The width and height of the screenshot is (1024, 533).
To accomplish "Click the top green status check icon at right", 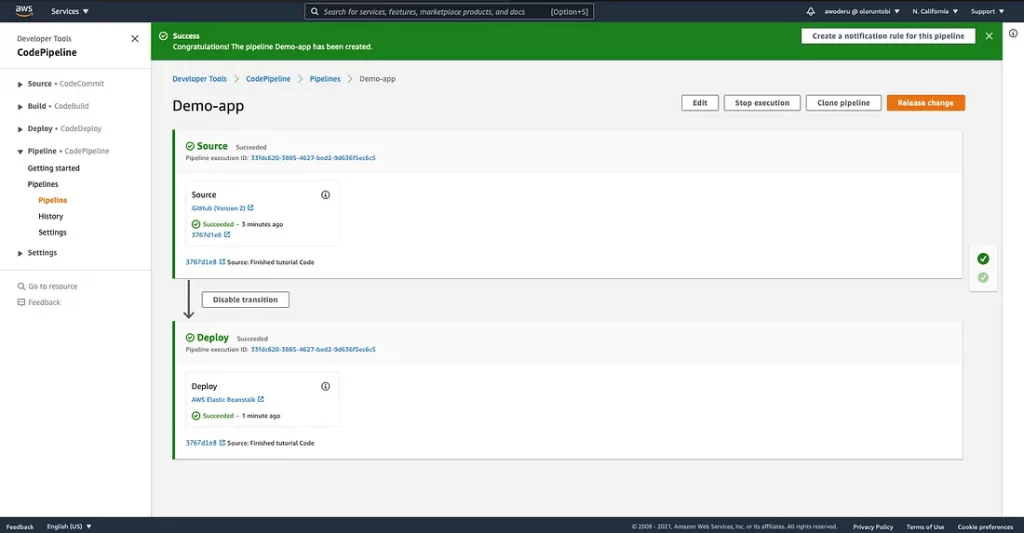I will click(x=983, y=258).
